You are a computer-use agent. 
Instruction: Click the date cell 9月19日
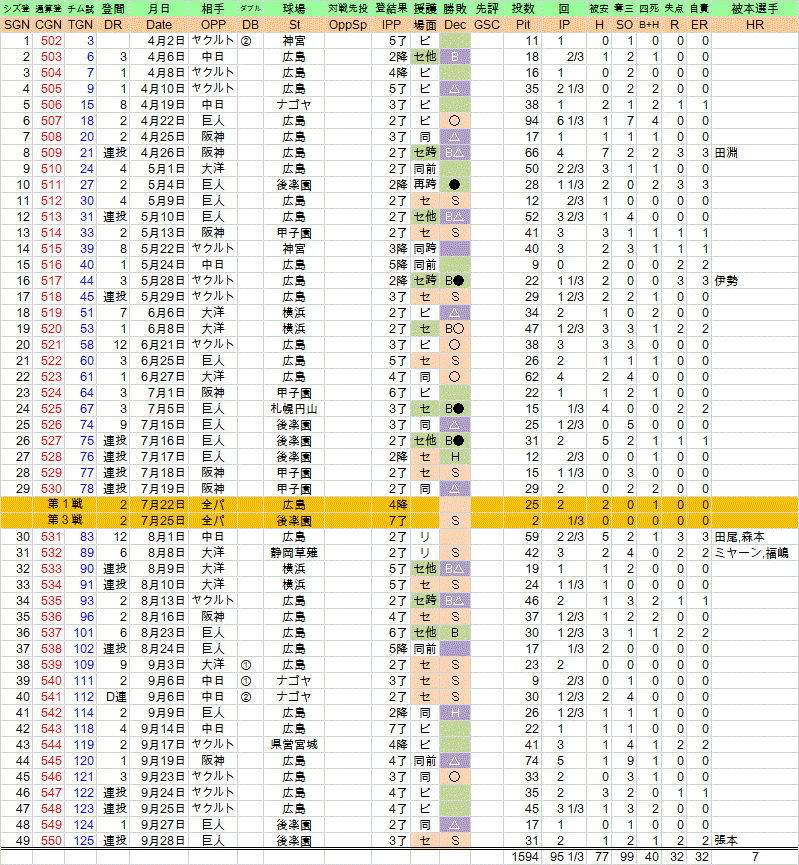(162, 761)
